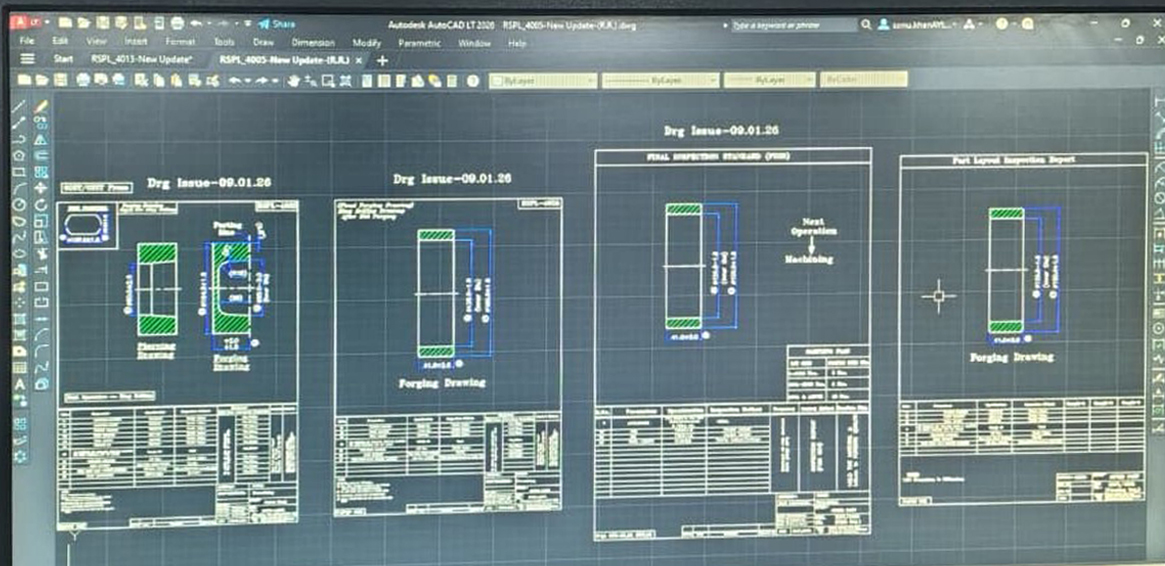Select 'Piercing Drawing' label text
The image size is (1165, 566).
[x=156, y=350]
